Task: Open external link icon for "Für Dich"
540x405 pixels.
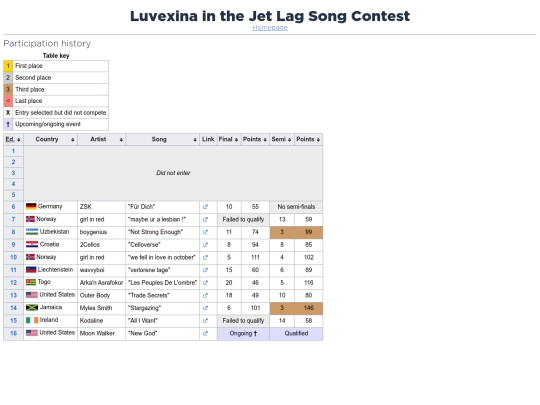Action: click(205, 207)
